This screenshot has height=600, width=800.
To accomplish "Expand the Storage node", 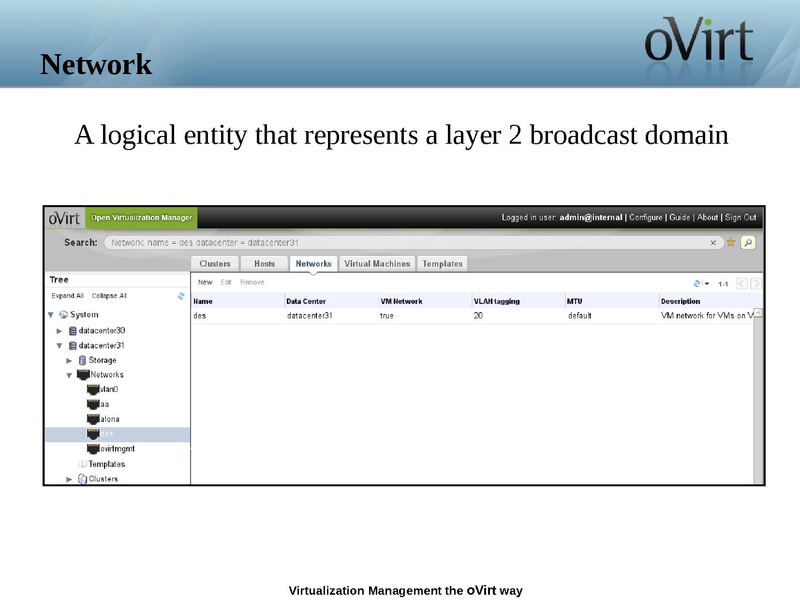I will [69, 360].
